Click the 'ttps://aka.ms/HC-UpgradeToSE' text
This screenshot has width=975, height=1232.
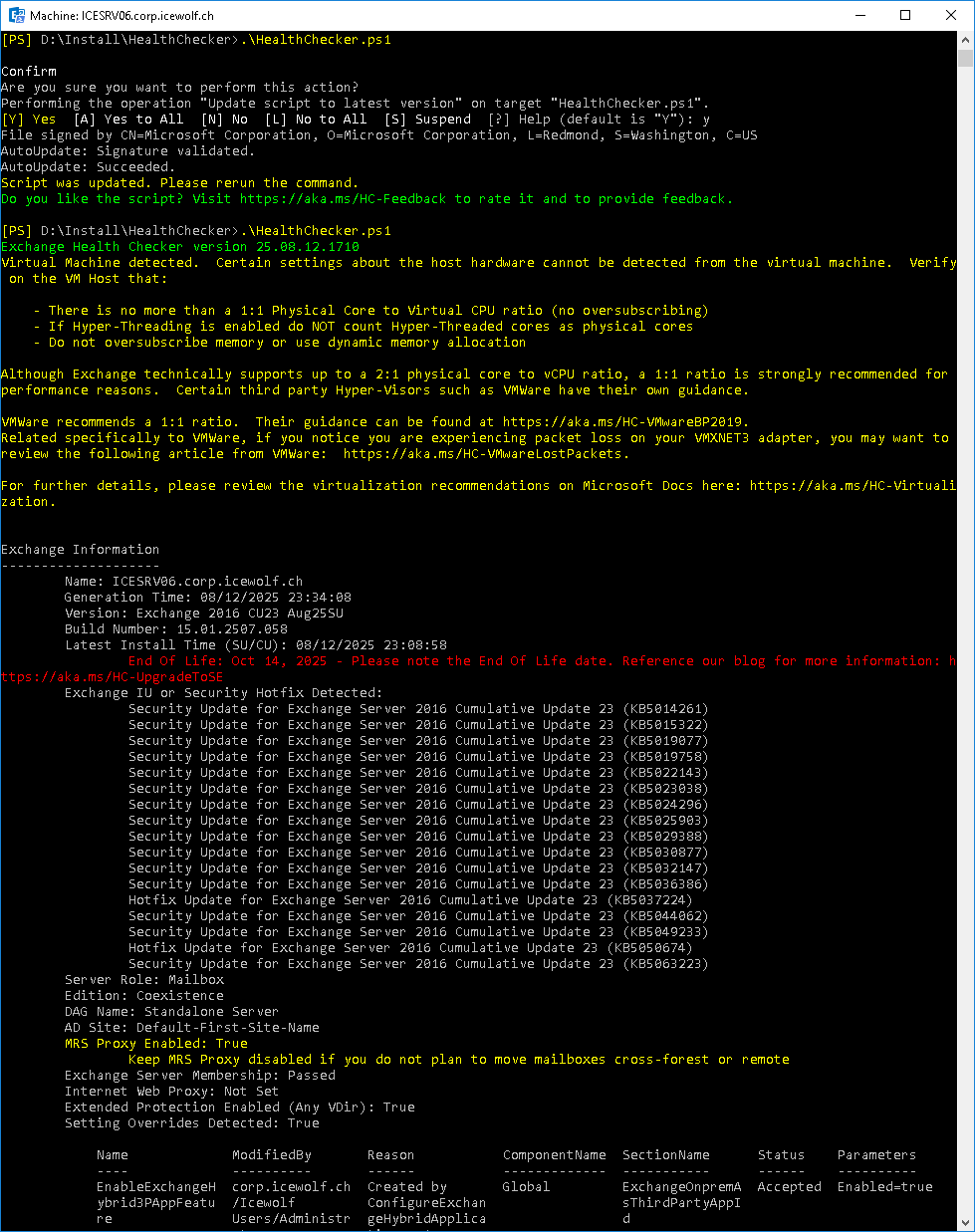tap(112, 677)
